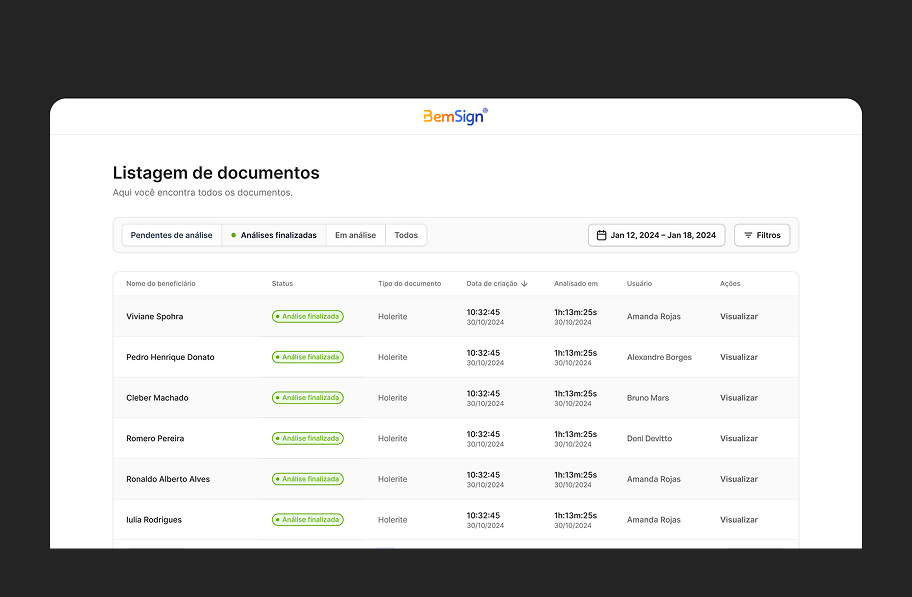
Task: Visualizar the Viviane Spohra document
Action: (739, 317)
